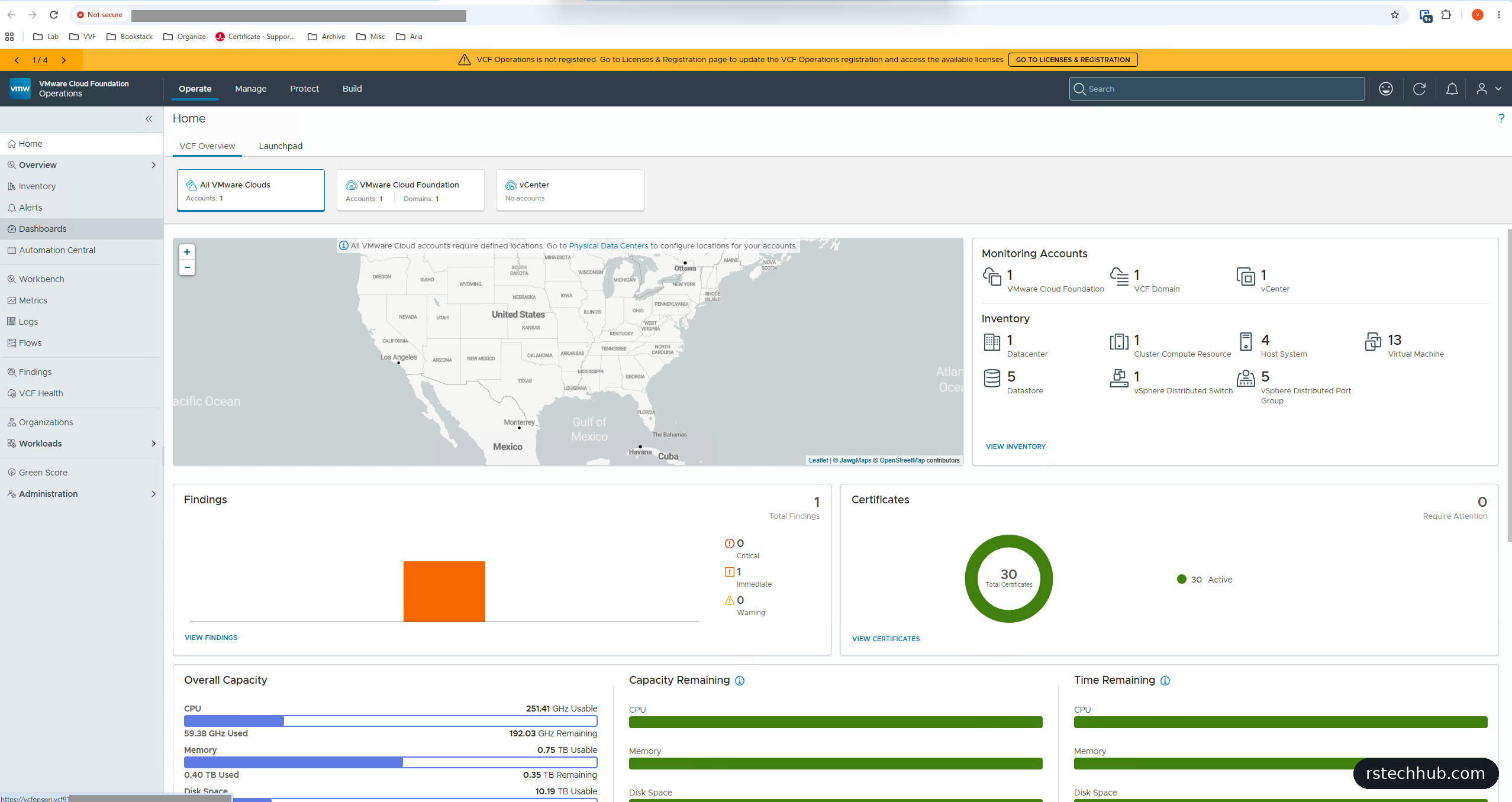1512x802 pixels.
Task: Open the Protect top menu
Action: pyautogui.click(x=304, y=89)
